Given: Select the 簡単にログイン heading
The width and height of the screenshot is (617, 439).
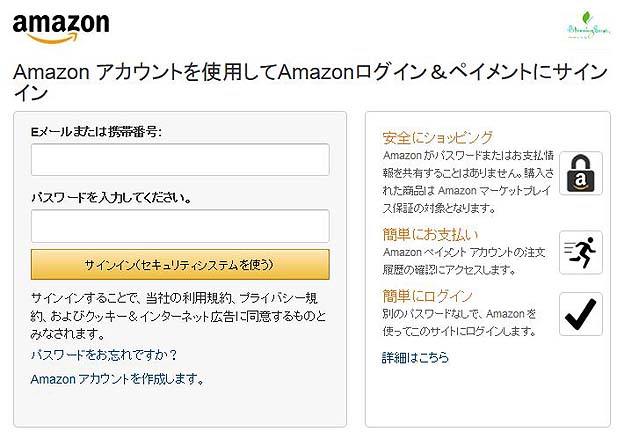Looking at the screenshot, I should pyautogui.click(x=427, y=296).
